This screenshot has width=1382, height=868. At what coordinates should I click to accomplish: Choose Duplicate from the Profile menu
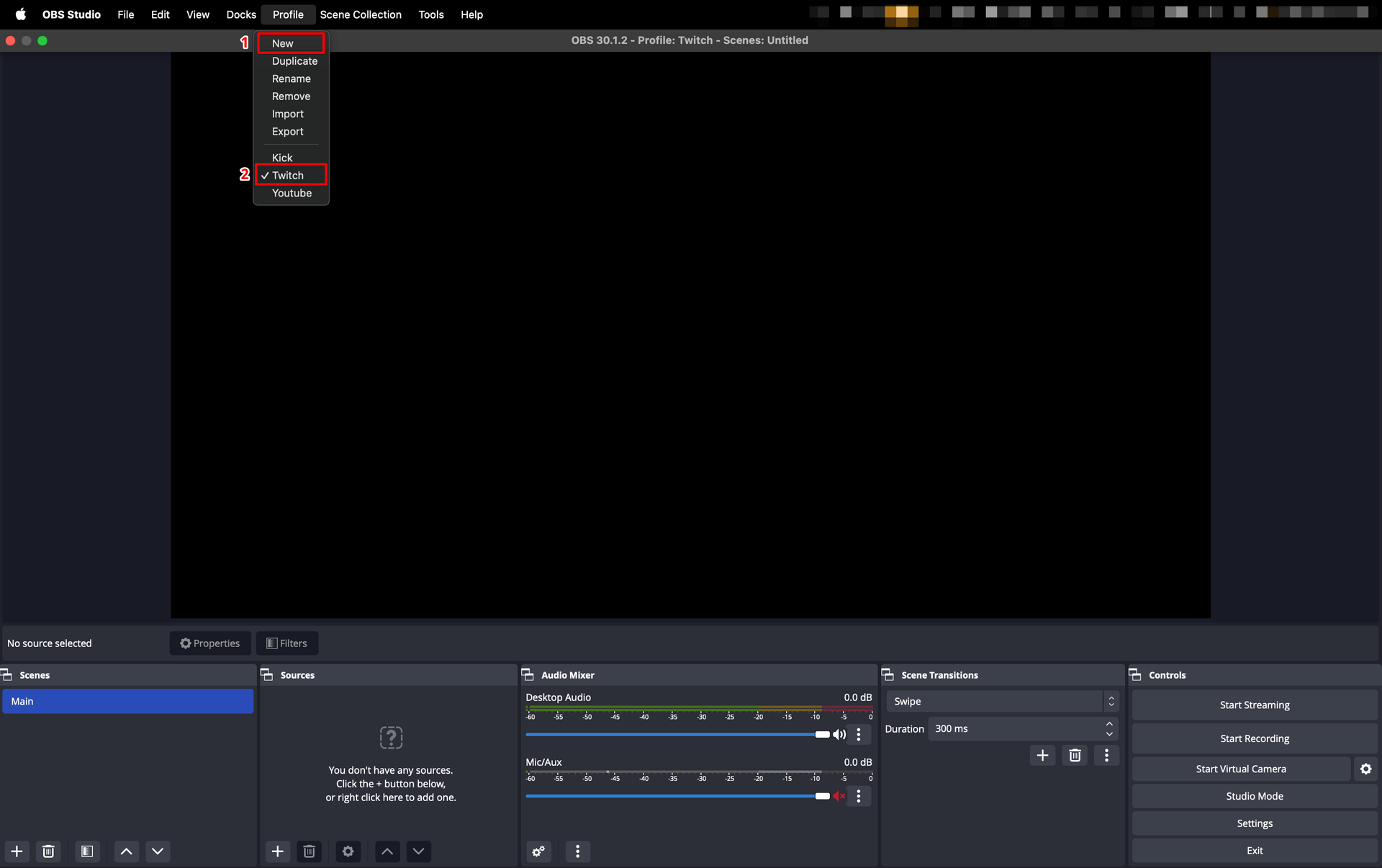294,61
